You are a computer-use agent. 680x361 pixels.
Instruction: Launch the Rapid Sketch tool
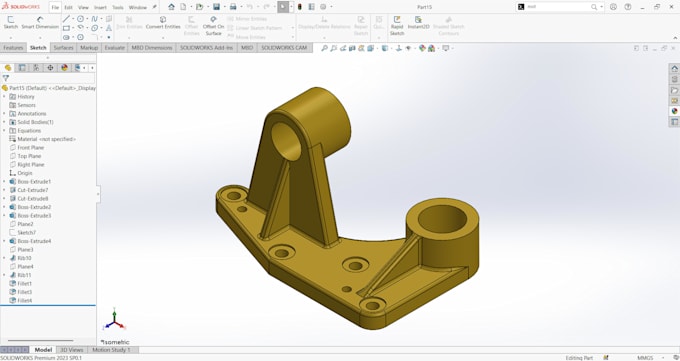pyautogui.click(x=397, y=26)
